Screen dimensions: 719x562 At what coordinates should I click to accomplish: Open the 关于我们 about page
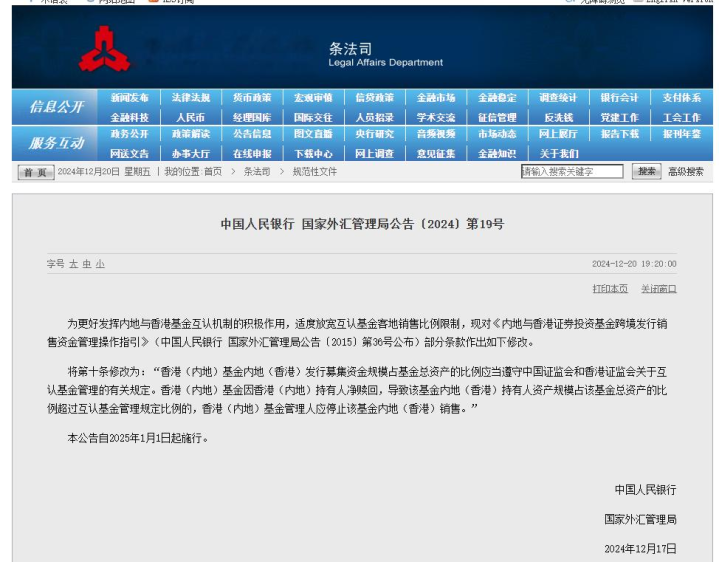(558, 154)
